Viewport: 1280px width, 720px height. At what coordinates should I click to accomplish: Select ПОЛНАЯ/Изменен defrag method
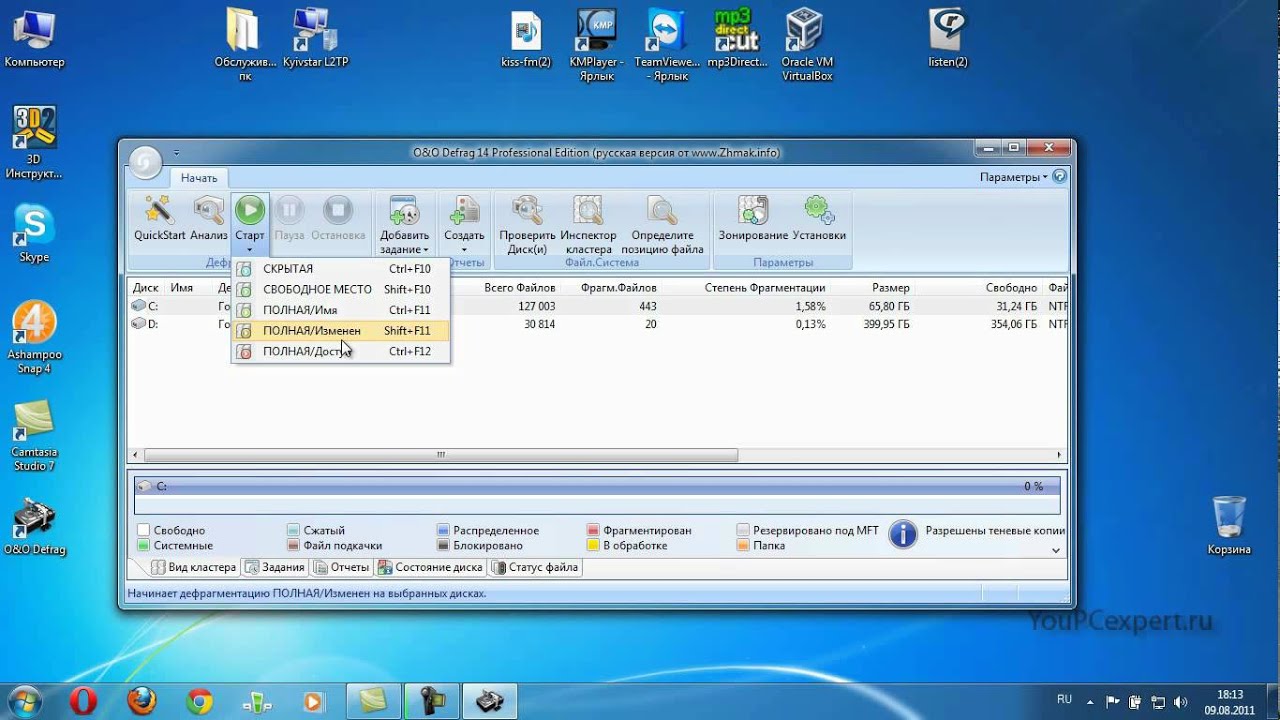click(341, 330)
